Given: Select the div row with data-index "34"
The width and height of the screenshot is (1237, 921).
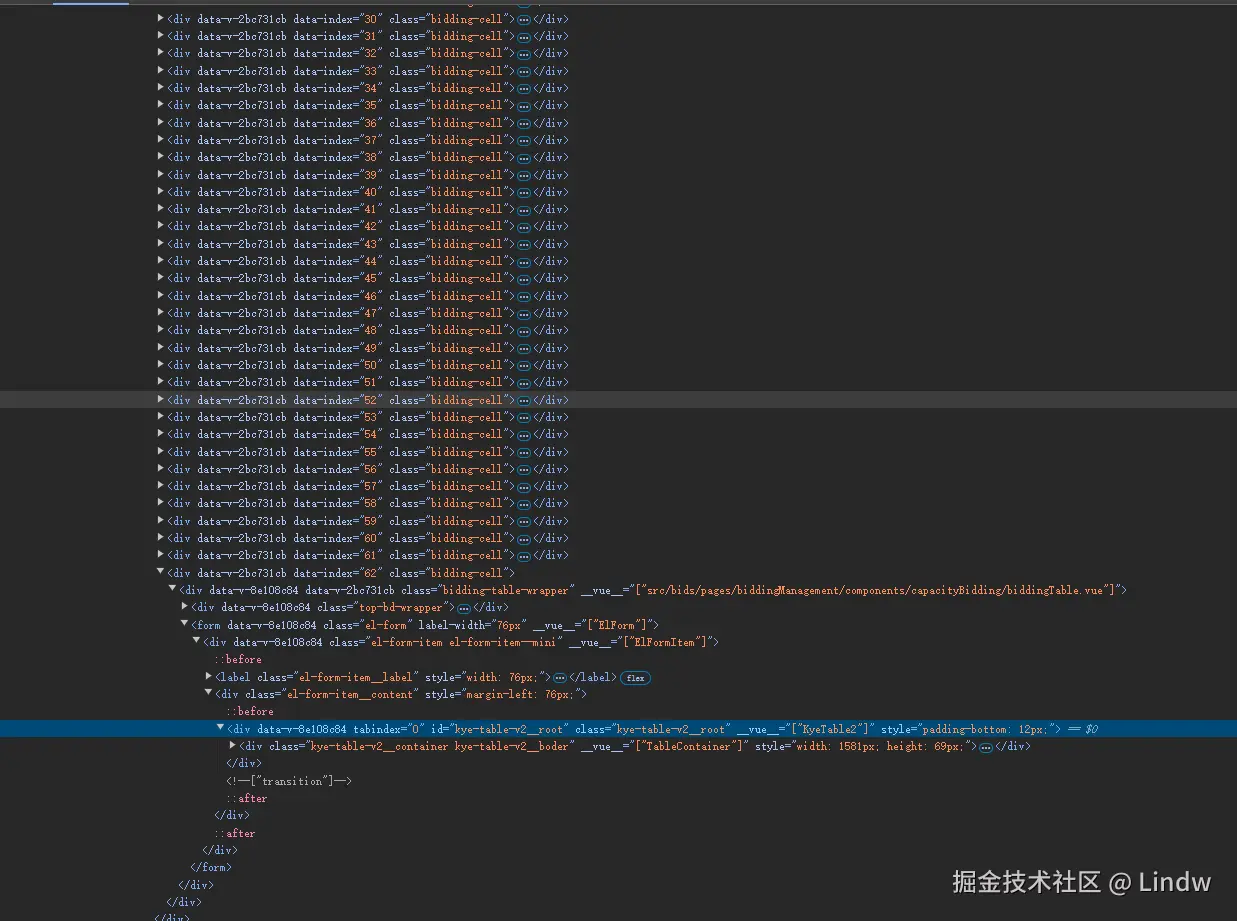Looking at the screenshot, I should [368, 88].
